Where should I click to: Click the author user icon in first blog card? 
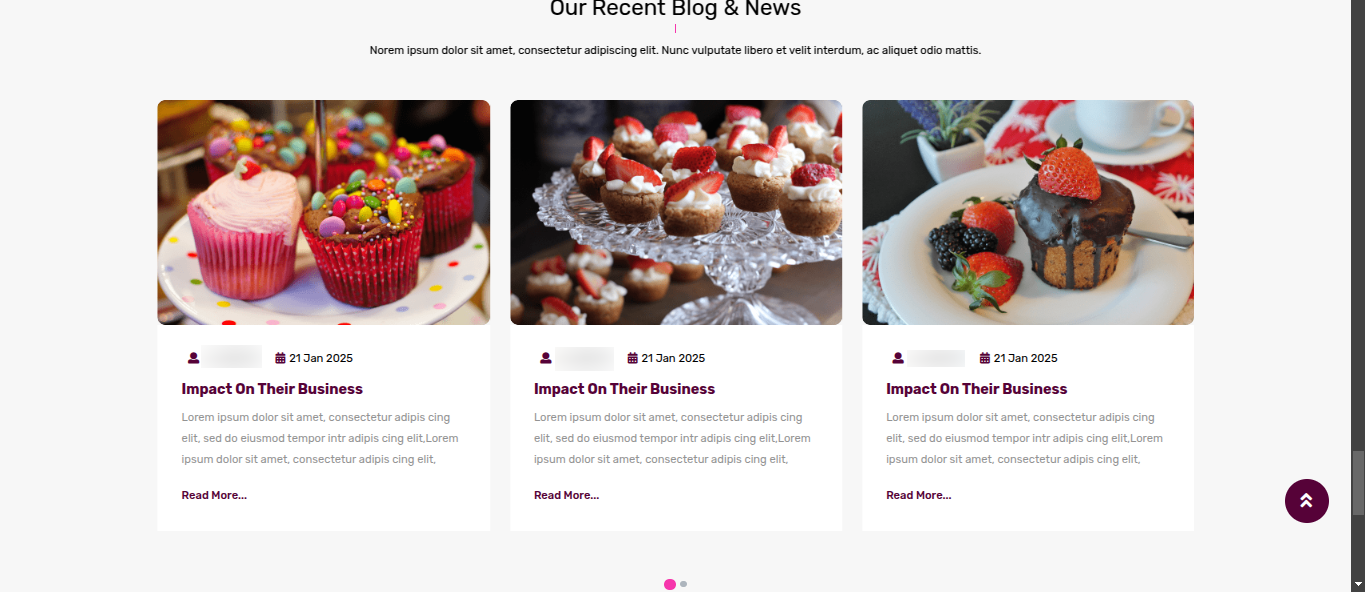pos(194,358)
